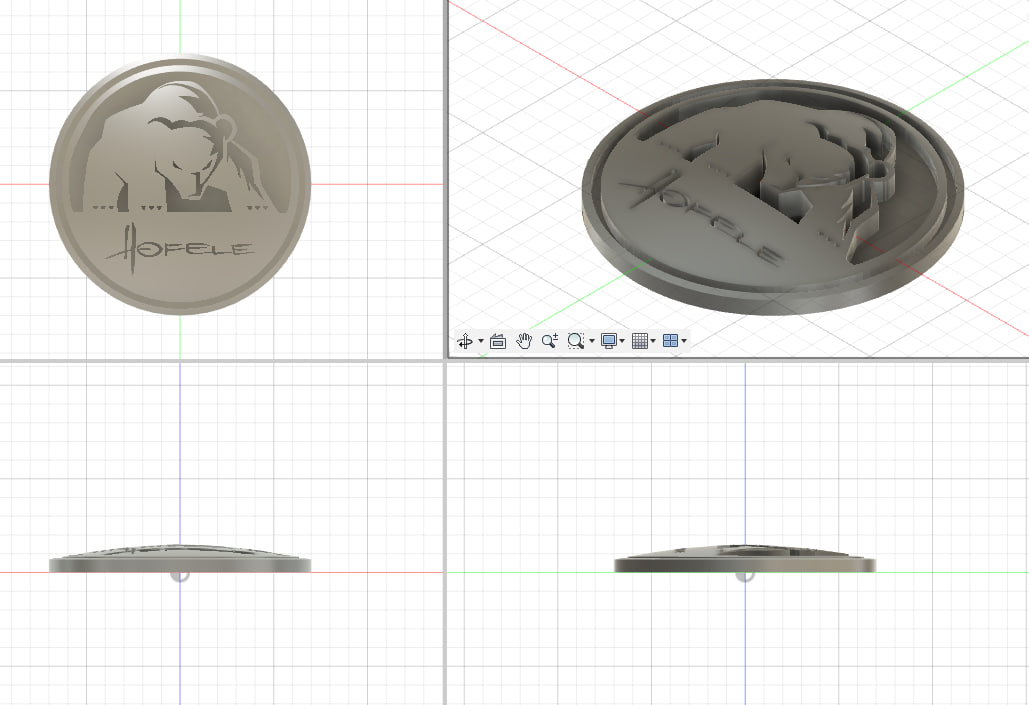Click the origin point in the front view
This screenshot has width=1029, height=705.
[180, 576]
